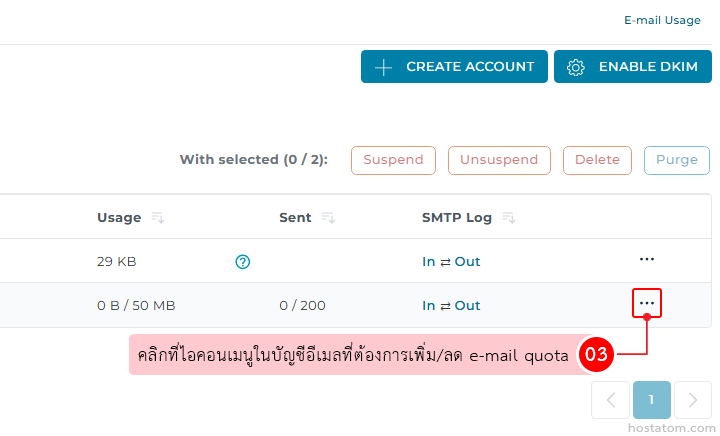This screenshot has width=720, height=436.
Task: Click the Sent column sort icon
Action: (x=329, y=218)
